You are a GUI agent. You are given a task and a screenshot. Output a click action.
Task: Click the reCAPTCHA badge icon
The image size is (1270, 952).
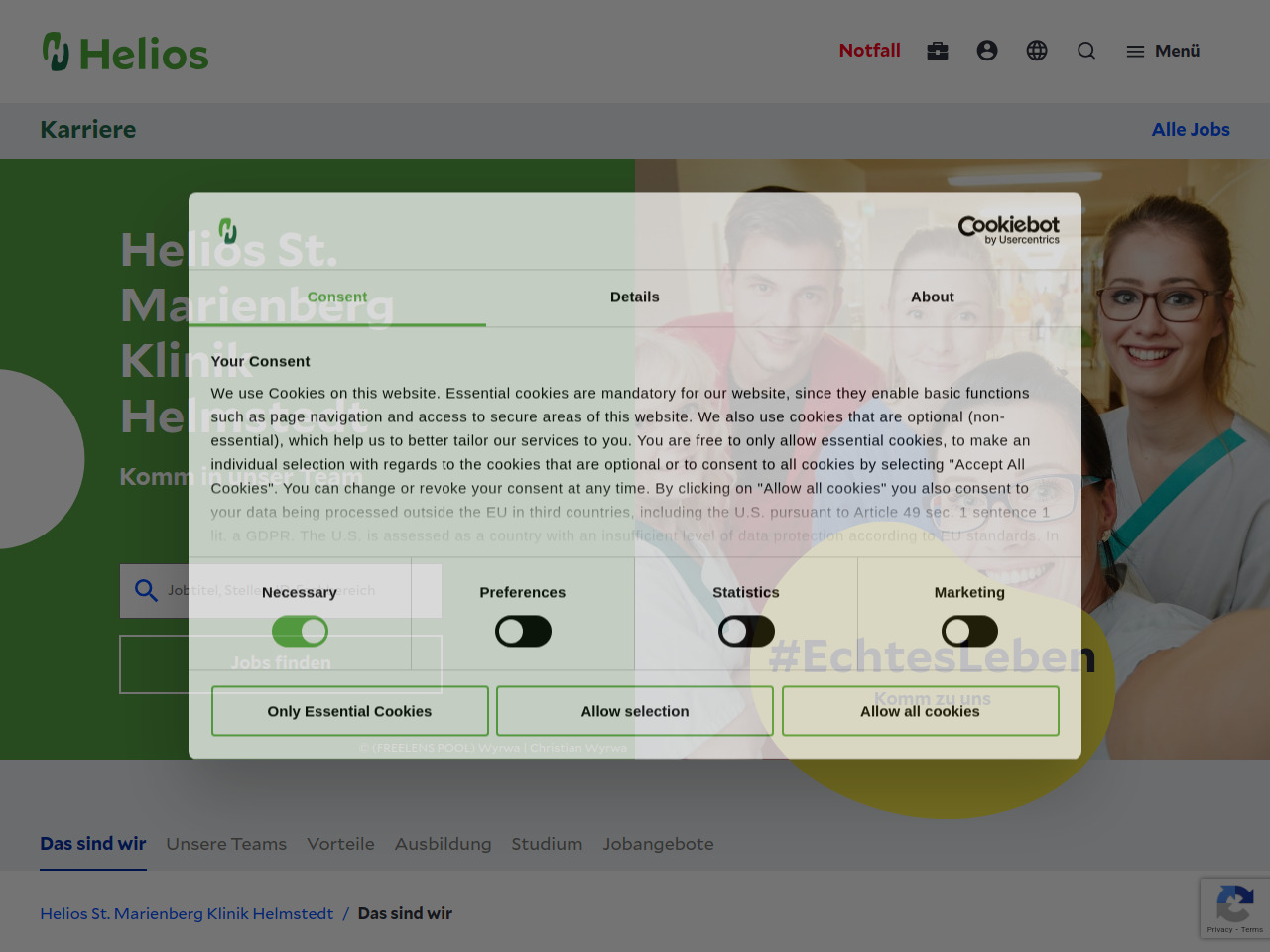(1234, 906)
